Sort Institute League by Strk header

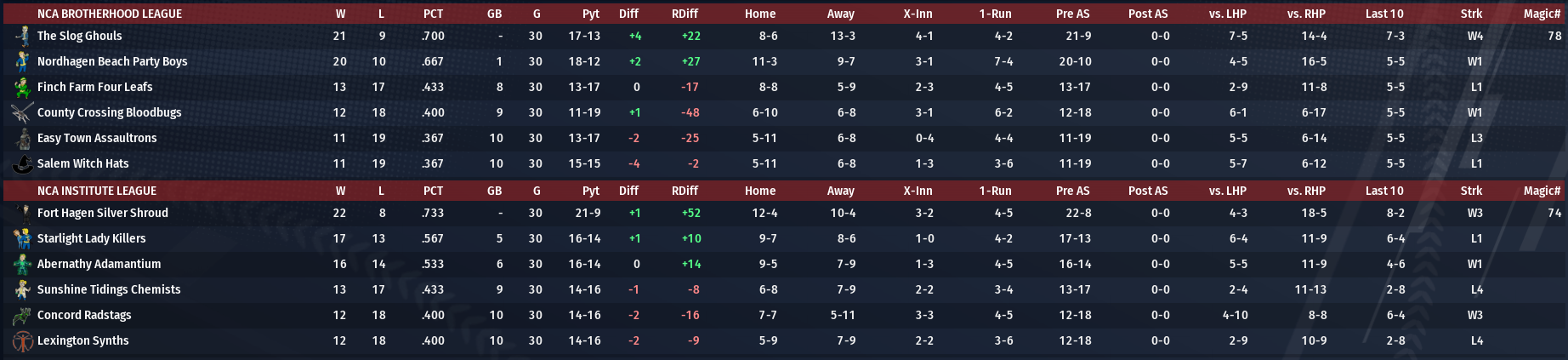(x=1471, y=191)
